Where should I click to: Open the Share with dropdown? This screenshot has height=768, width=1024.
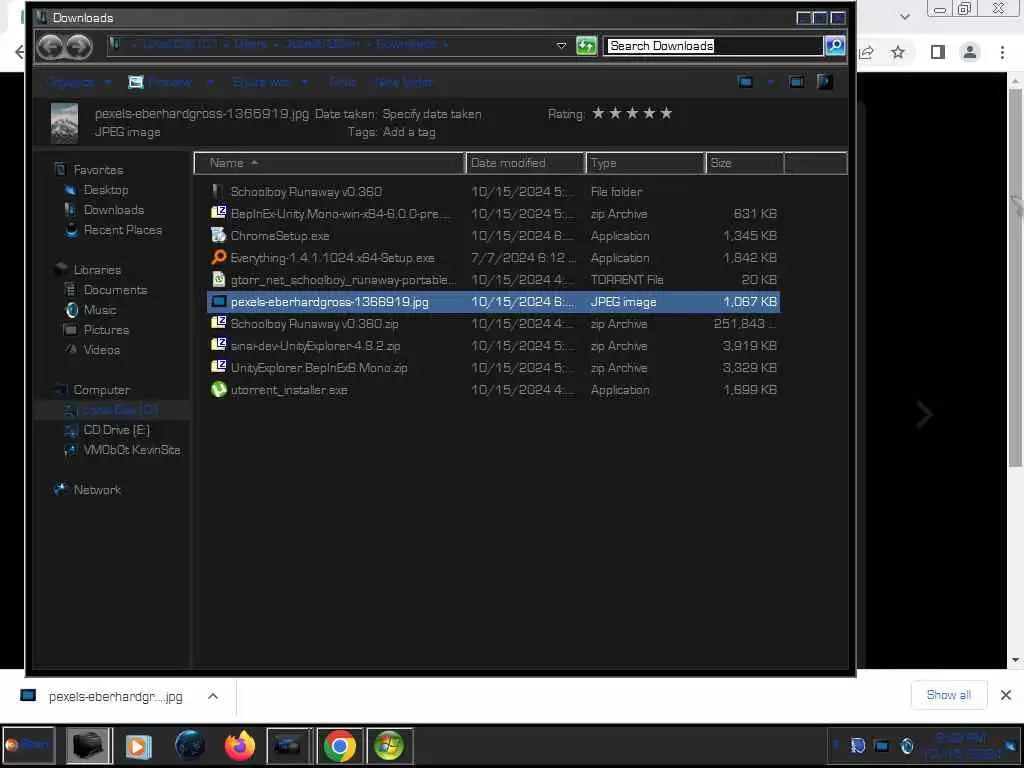click(x=270, y=82)
